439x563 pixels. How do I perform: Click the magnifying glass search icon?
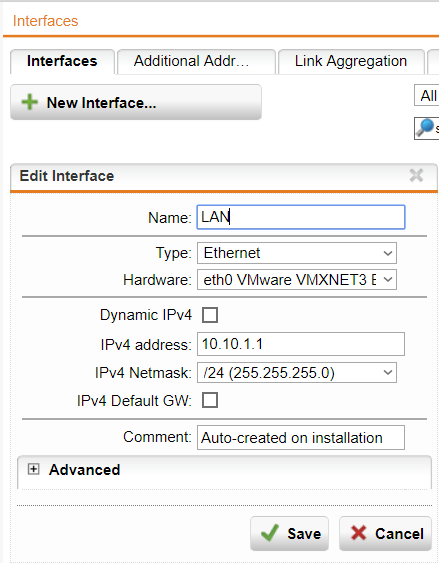click(425, 127)
